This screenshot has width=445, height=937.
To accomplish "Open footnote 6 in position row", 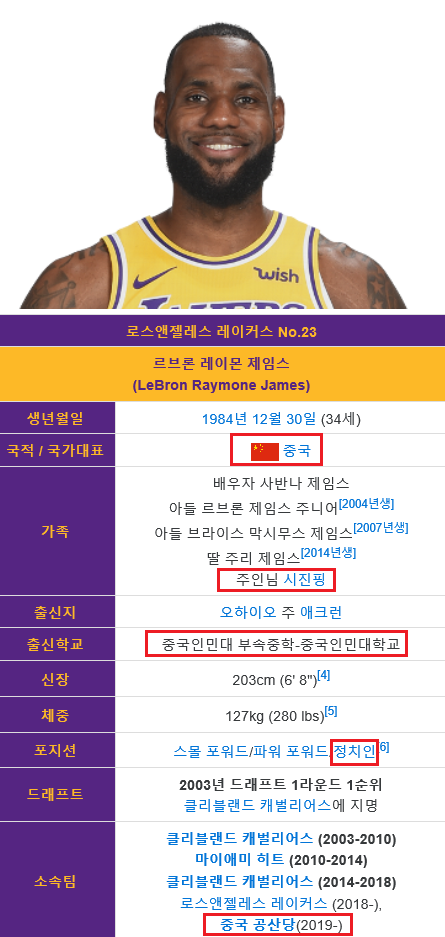I will (x=384, y=747).
